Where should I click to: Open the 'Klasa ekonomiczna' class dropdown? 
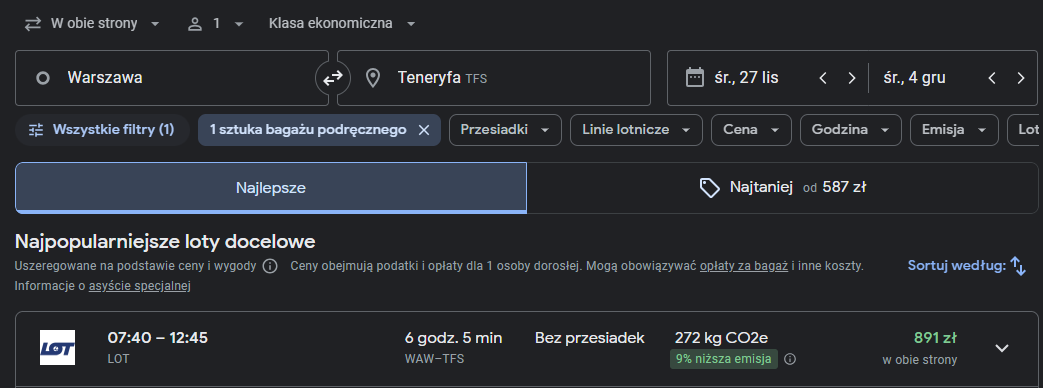[342, 24]
